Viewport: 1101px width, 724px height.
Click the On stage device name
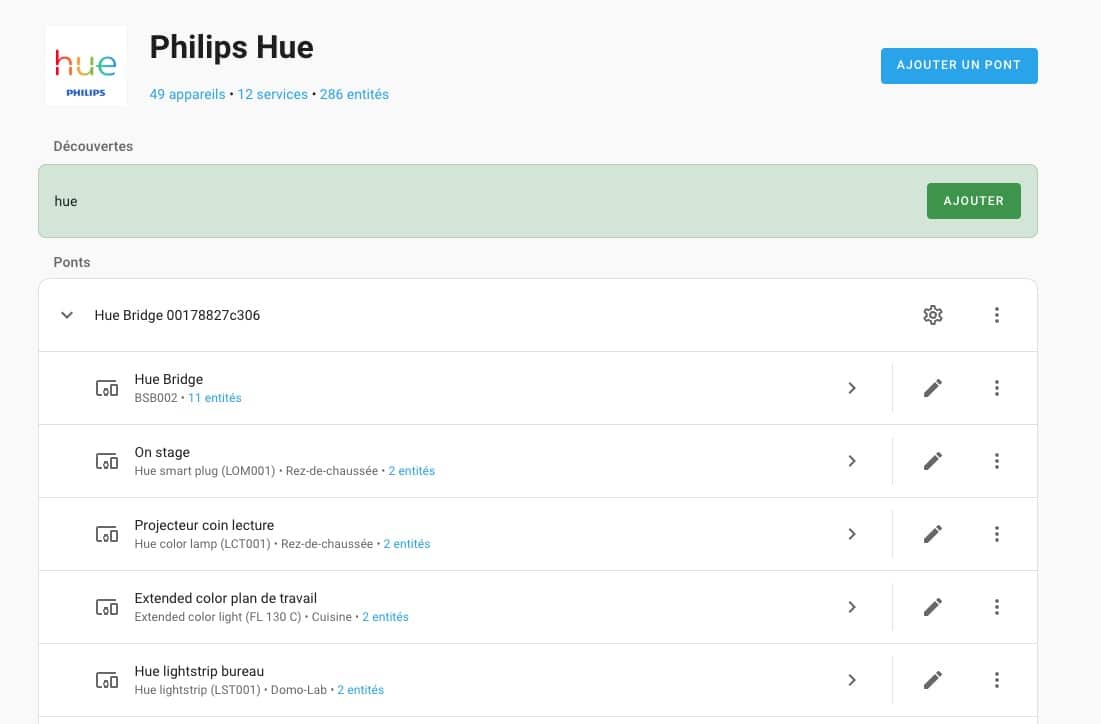tap(162, 452)
